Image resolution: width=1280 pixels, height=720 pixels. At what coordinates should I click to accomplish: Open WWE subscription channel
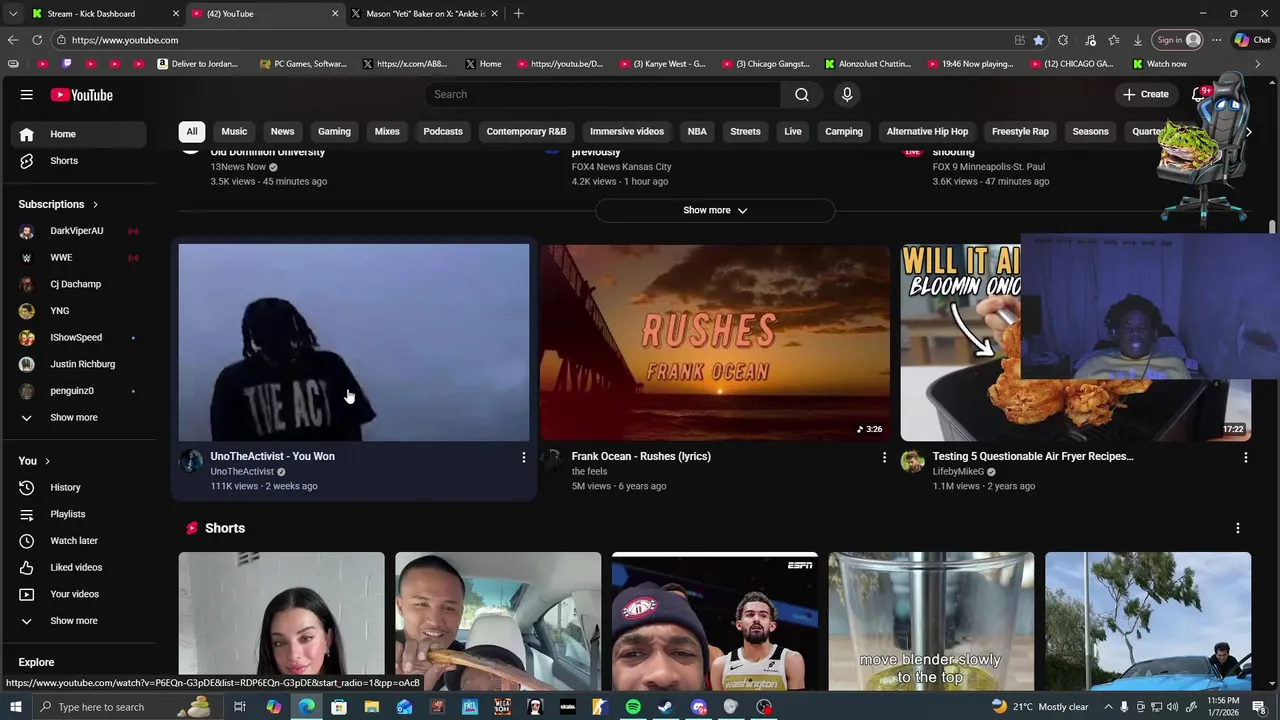(79, 257)
